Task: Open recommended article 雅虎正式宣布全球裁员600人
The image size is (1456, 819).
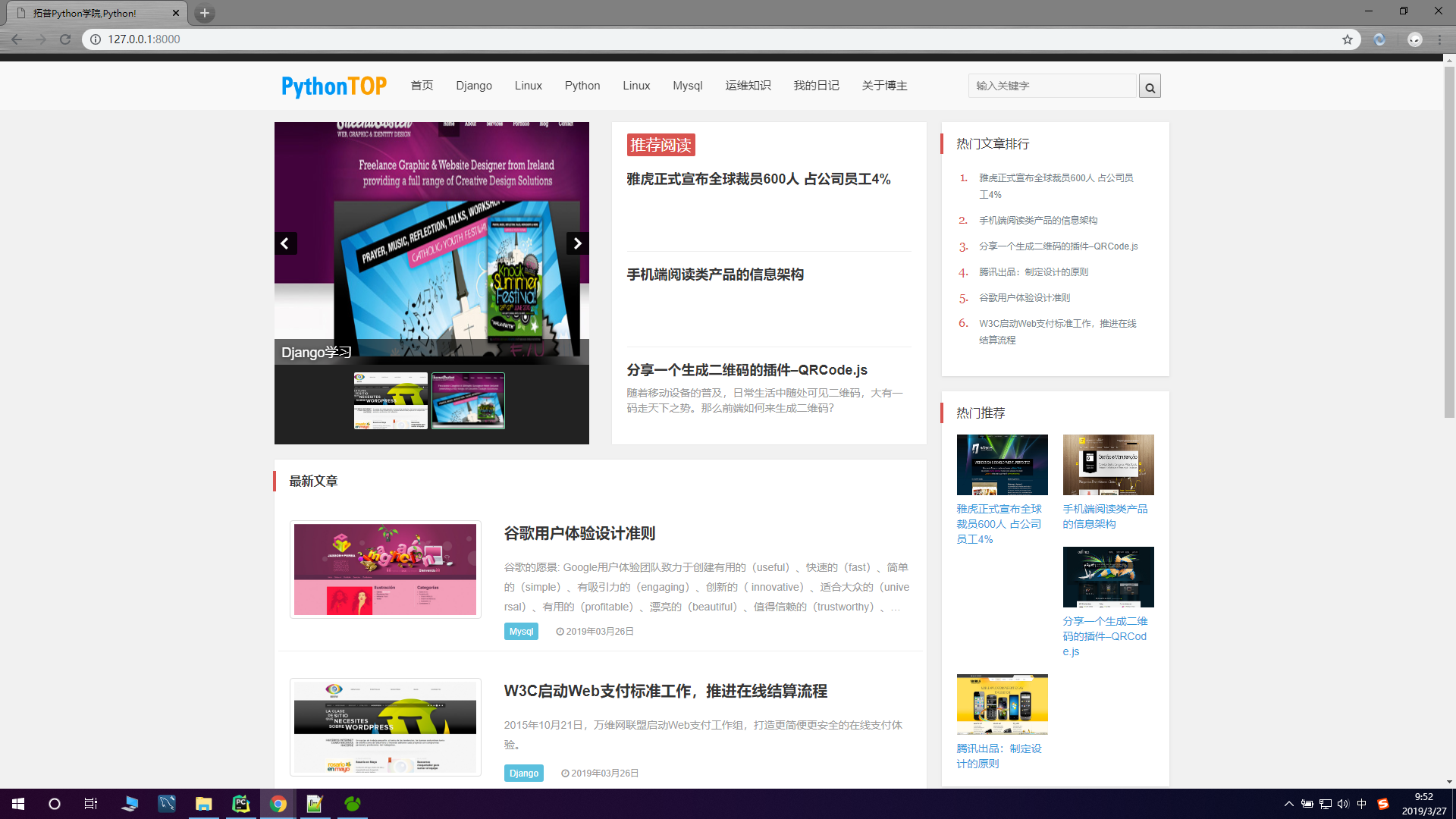Action: 758,179
